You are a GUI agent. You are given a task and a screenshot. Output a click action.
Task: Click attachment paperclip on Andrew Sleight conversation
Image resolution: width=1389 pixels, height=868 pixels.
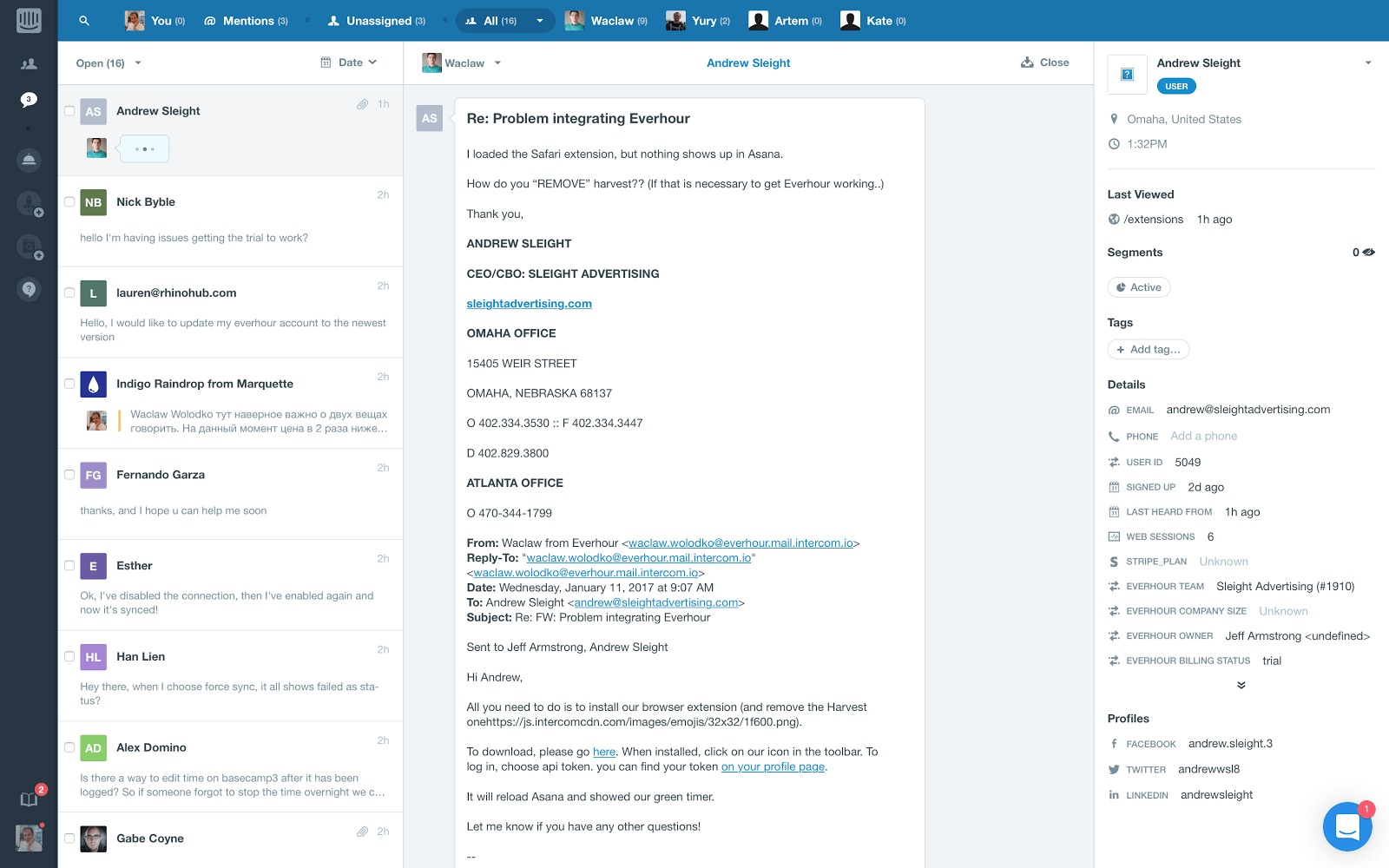362,104
